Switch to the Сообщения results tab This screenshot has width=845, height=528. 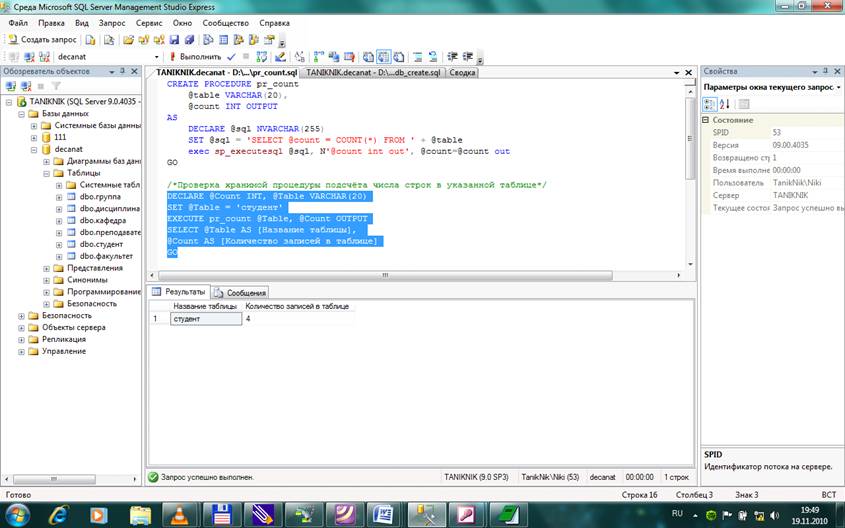(240, 293)
